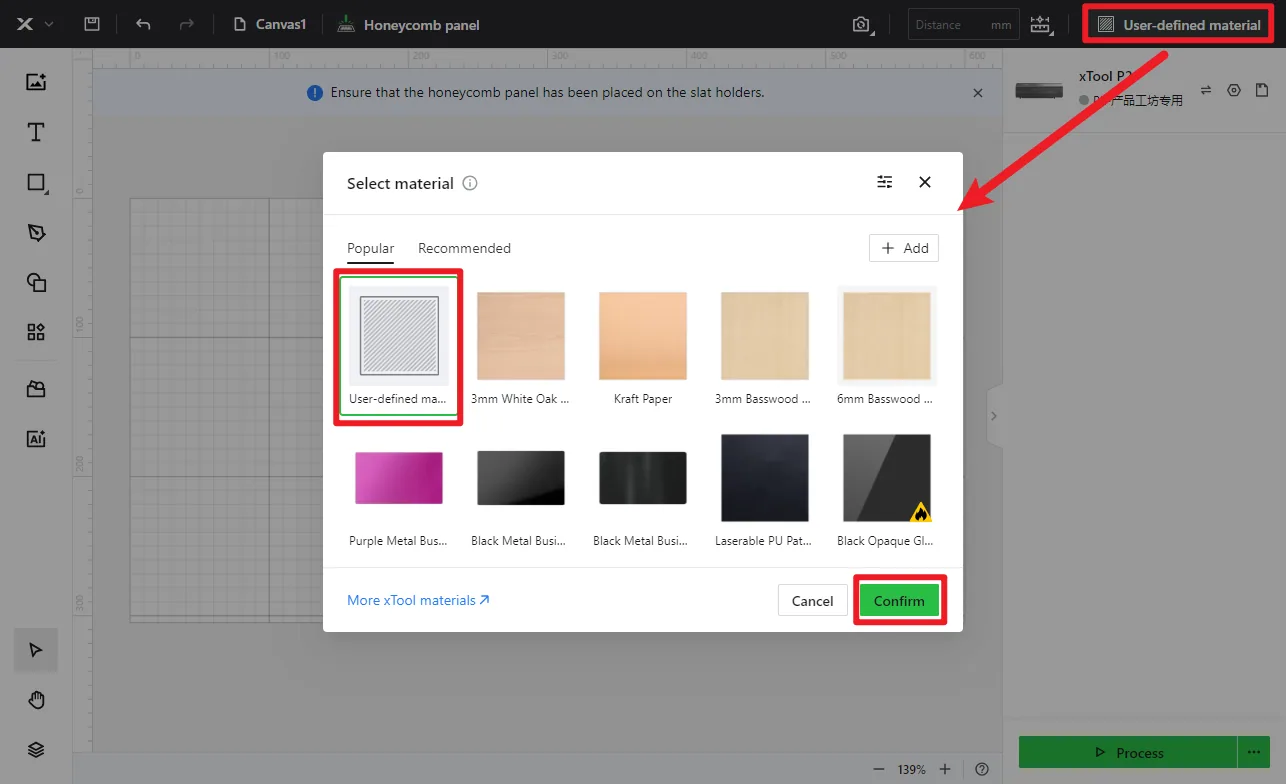Viewport: 1286px width, 784px height.
Task: Open the xTool logo main menu dropdown
Action: click(35, 24)
